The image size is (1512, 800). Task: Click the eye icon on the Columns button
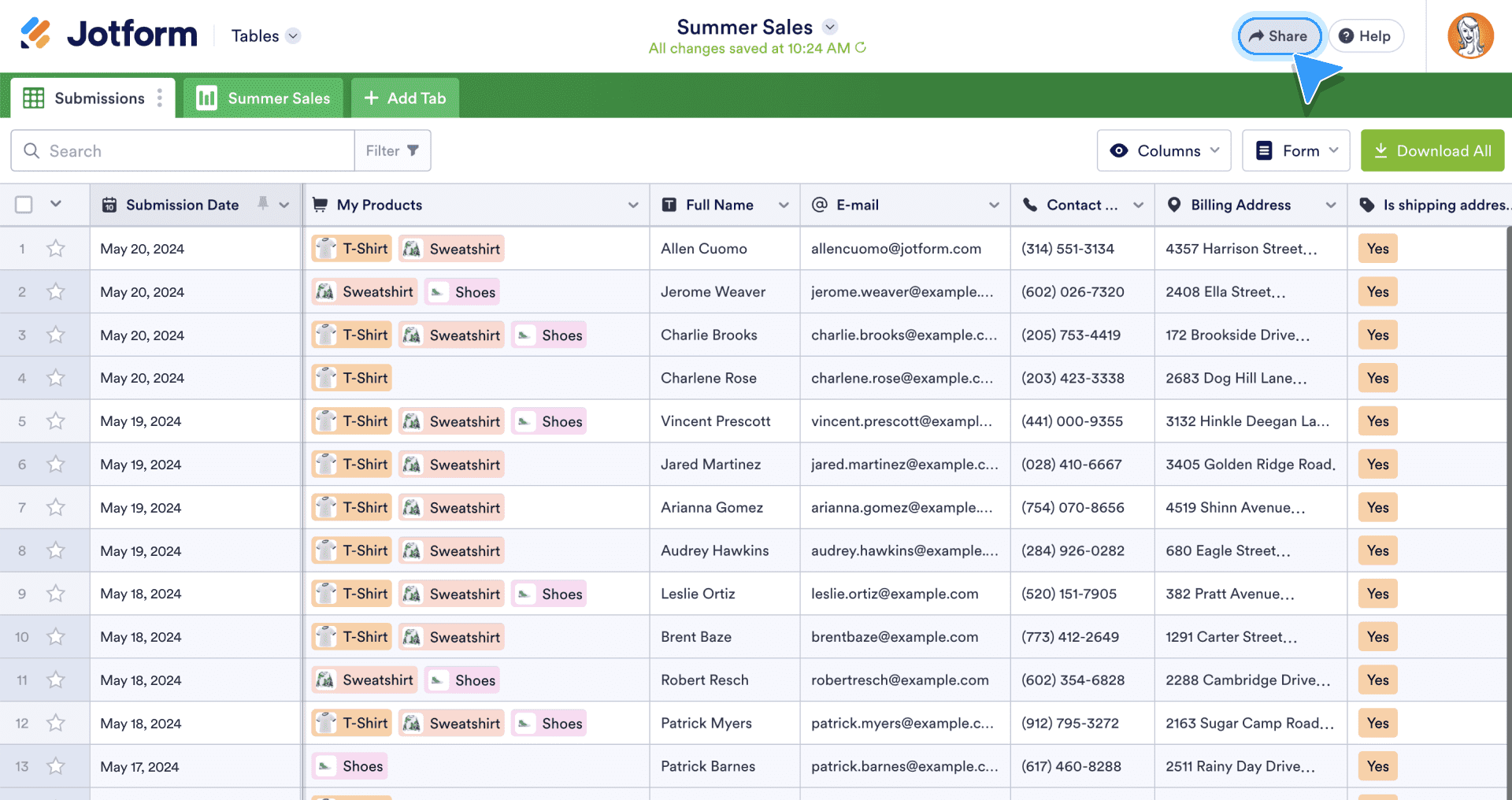1120,150
